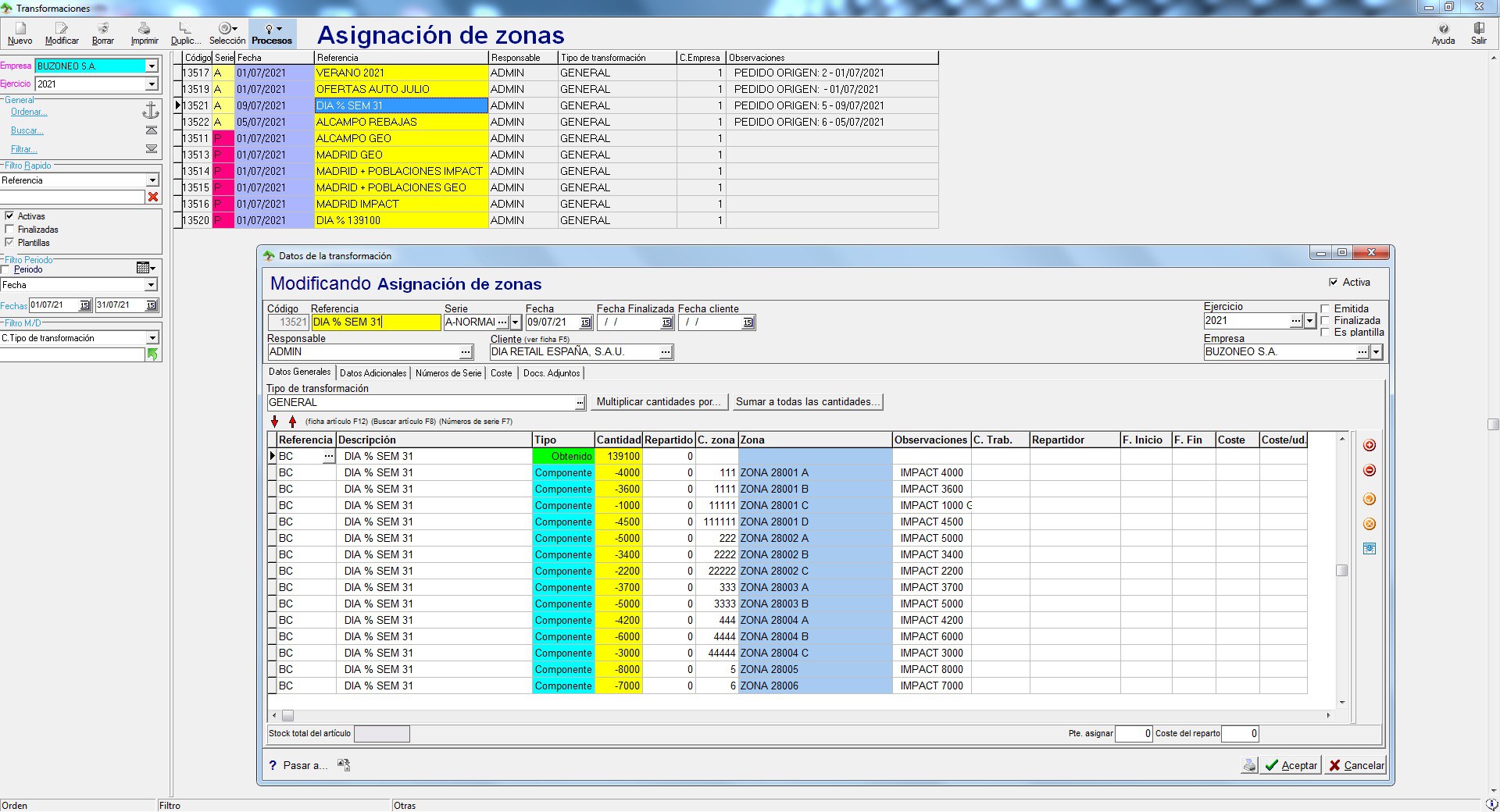Image resolution: width=1500 pixels, height=812 pixels.
Task: Open the Procesos toolbar menu
Action: coord(272,34)
